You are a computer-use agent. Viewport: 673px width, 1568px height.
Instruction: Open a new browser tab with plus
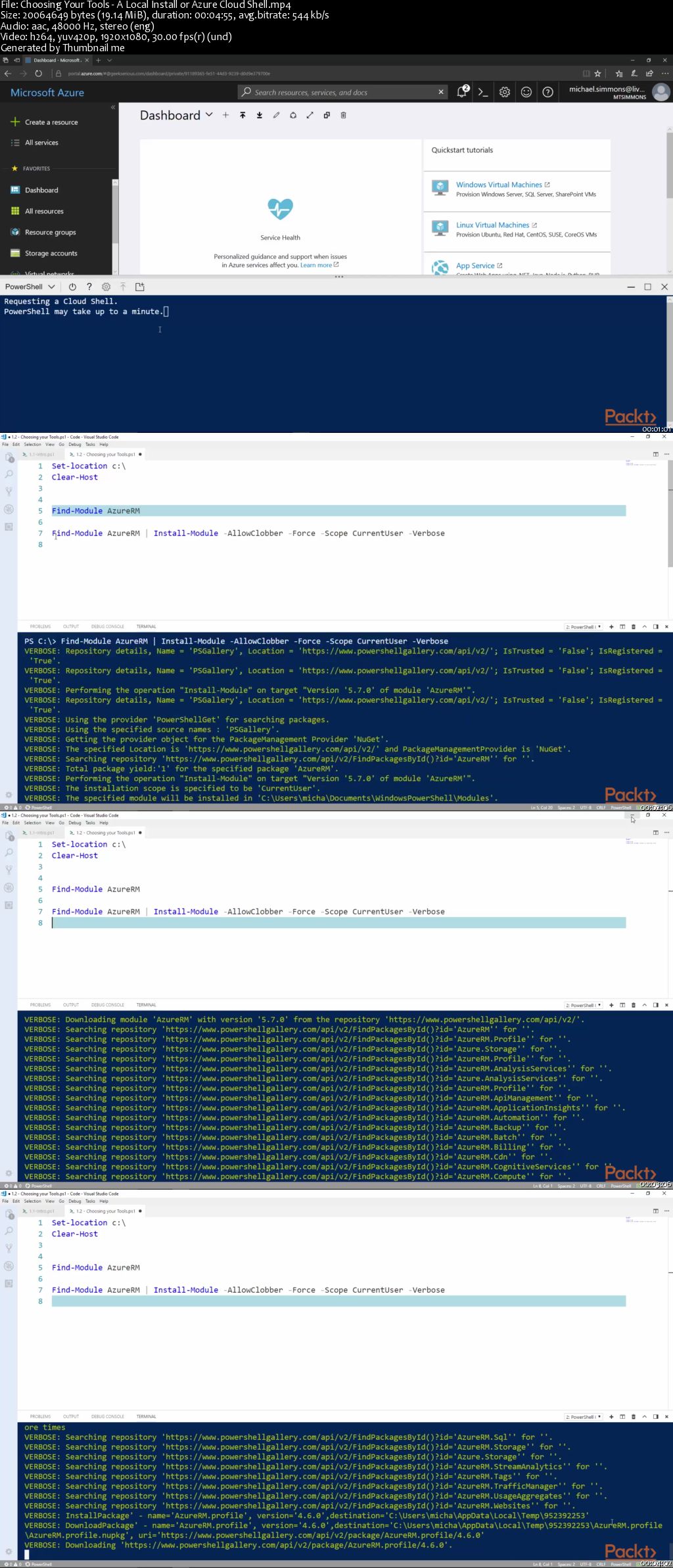tap(99, 60)
